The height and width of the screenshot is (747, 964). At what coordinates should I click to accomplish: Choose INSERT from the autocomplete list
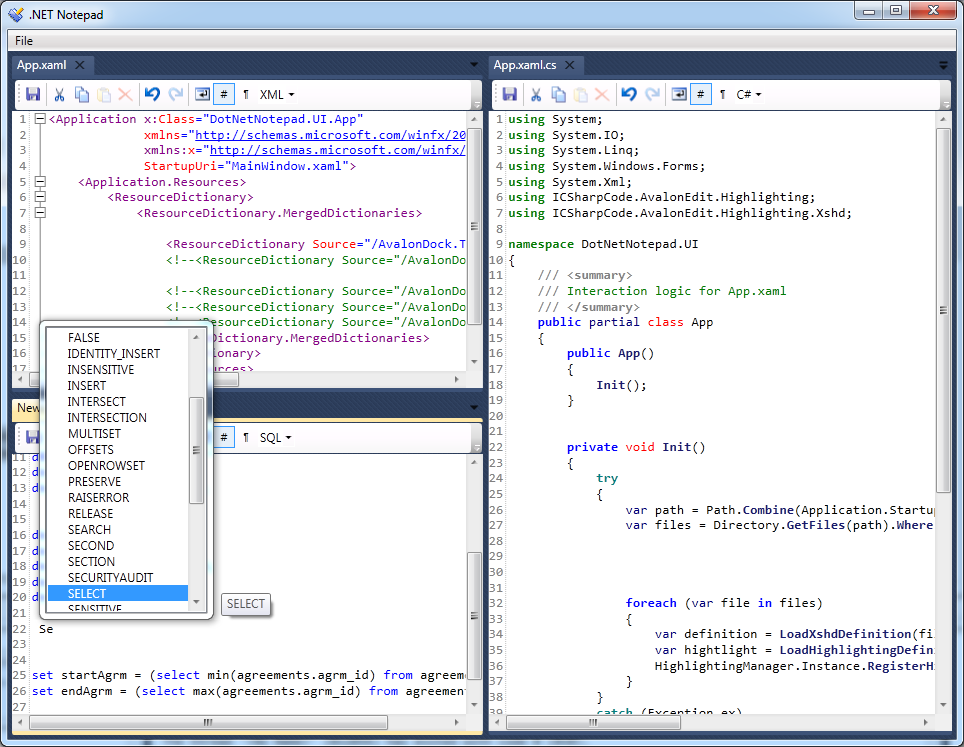118,385
